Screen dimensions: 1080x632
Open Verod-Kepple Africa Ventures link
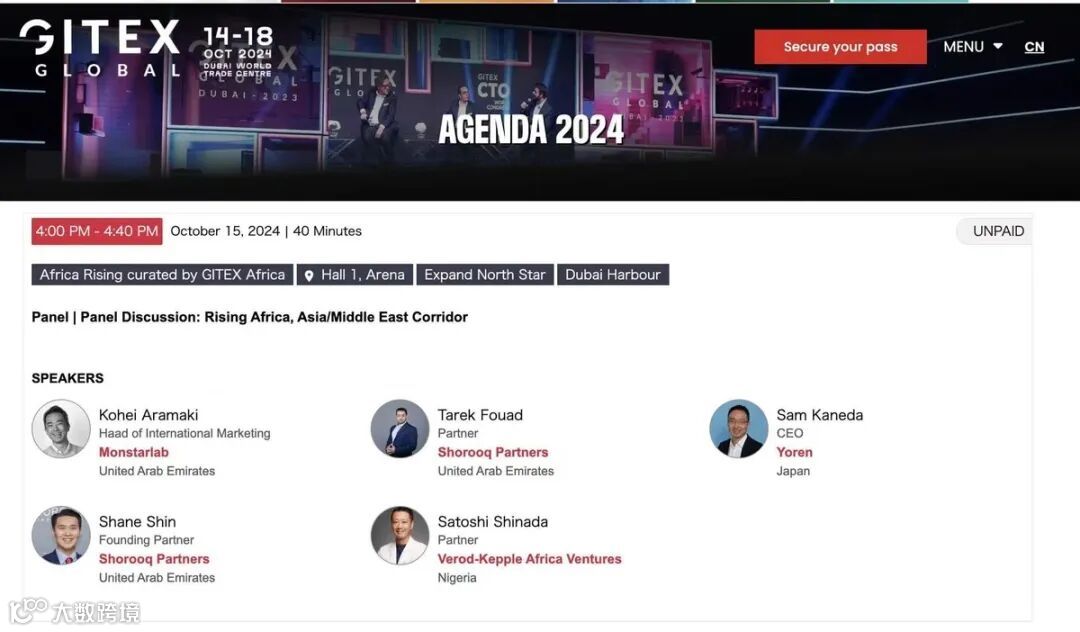click(x=530, y=559)
